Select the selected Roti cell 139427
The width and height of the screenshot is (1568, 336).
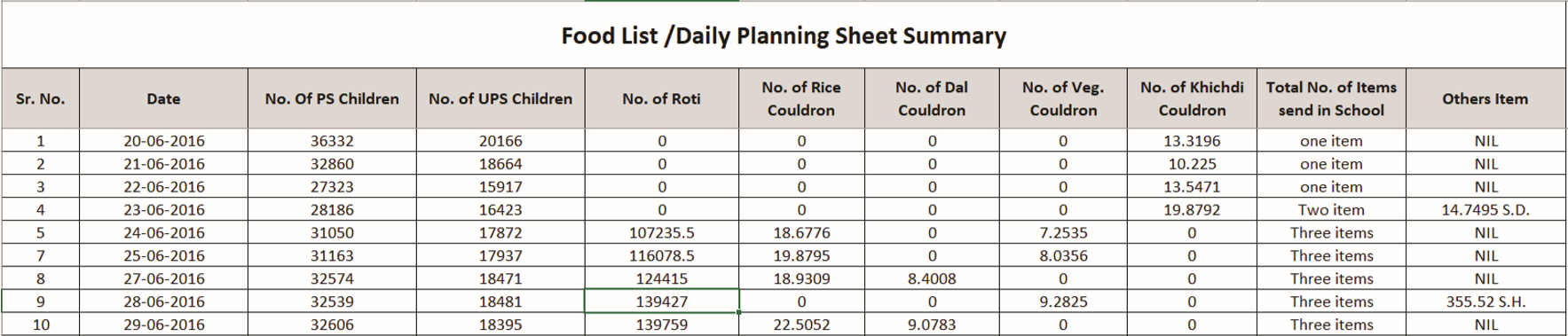(x=661, y=301)
